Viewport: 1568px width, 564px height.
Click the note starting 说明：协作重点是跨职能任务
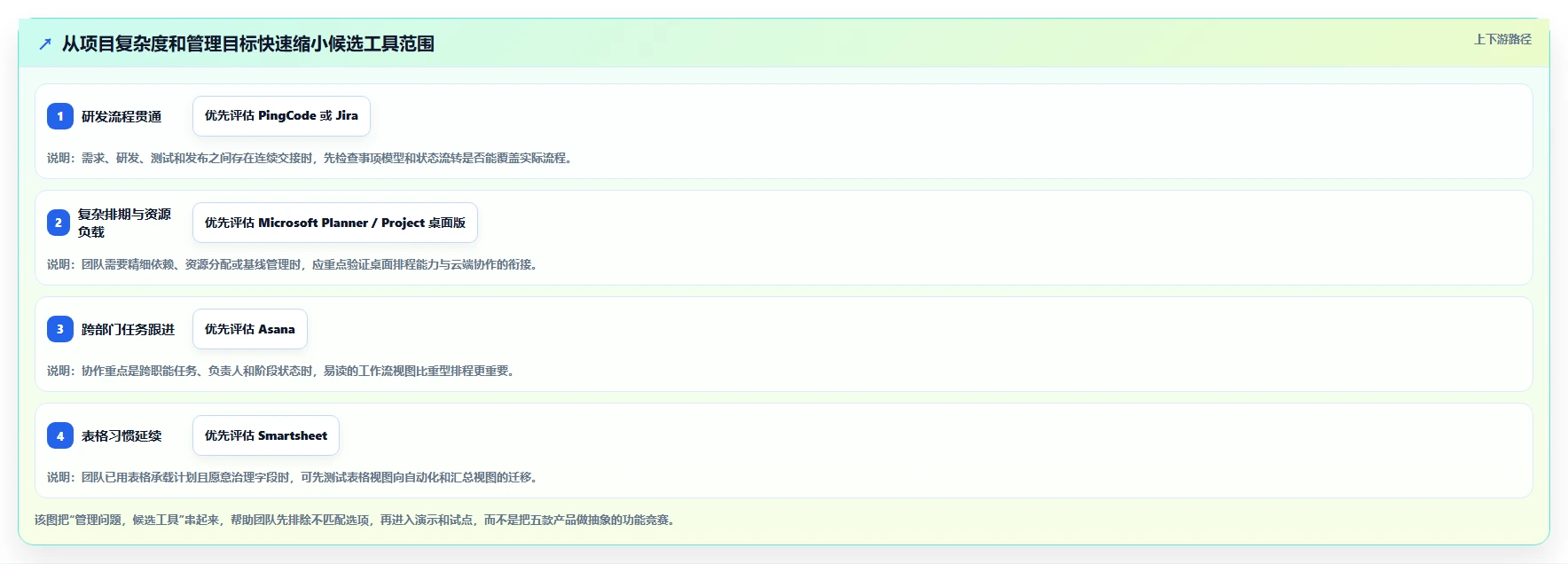[x=283, y=371]
